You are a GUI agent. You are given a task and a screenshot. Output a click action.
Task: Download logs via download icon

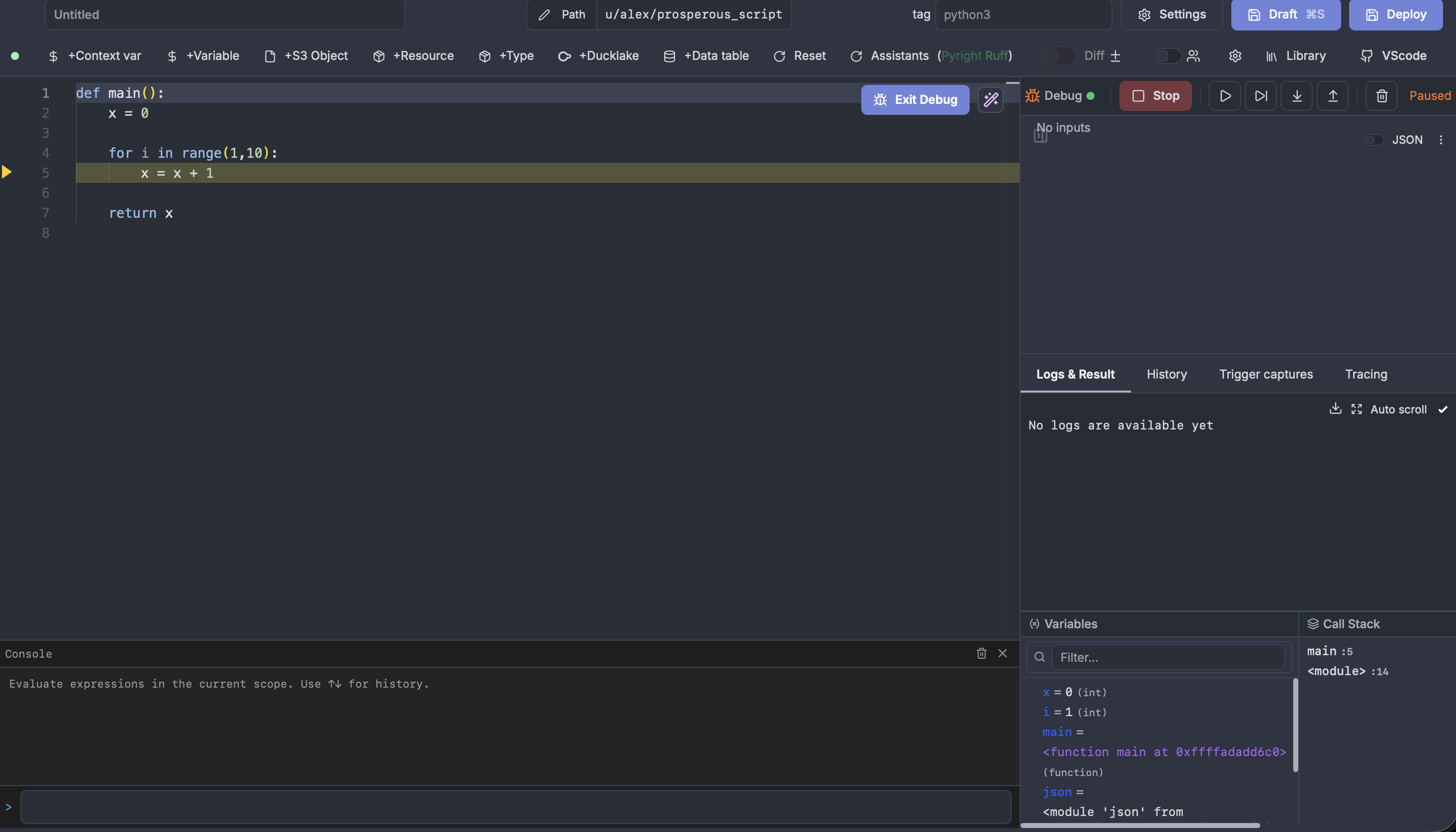[x=1335, y=409]
